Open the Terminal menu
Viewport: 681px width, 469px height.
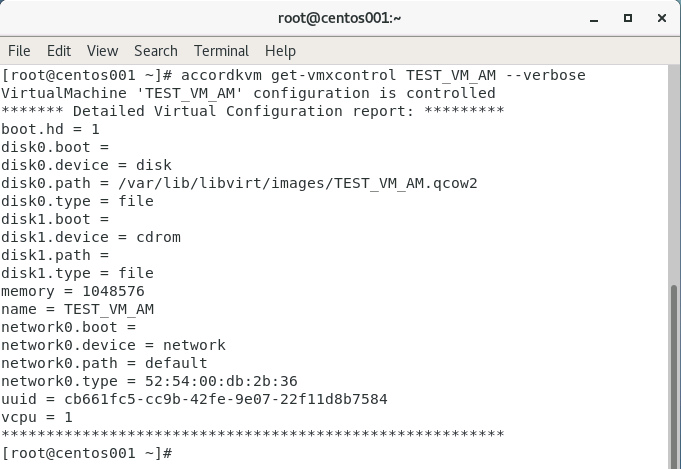tap(221, 50)
